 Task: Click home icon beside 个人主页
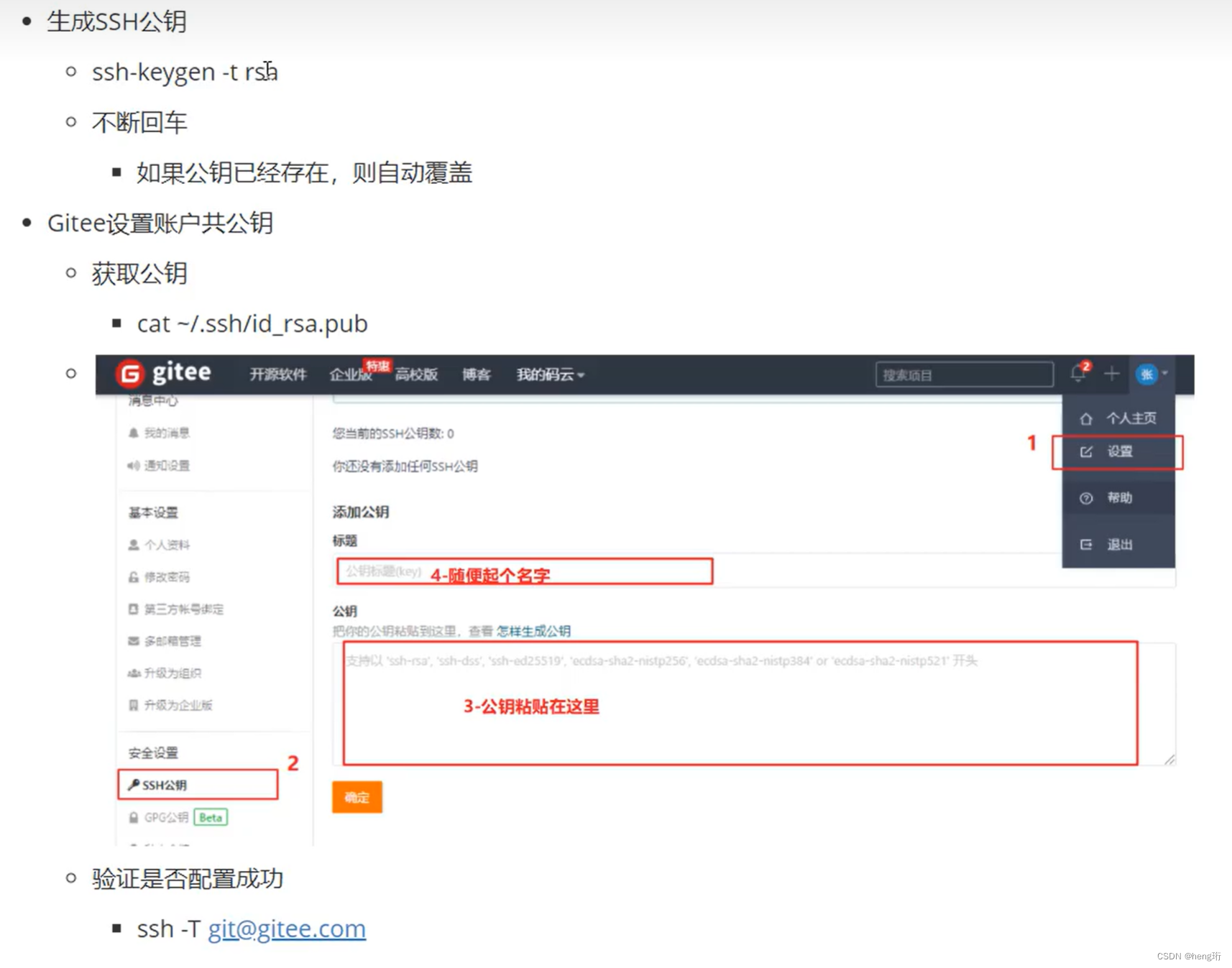coord(1086,418)
